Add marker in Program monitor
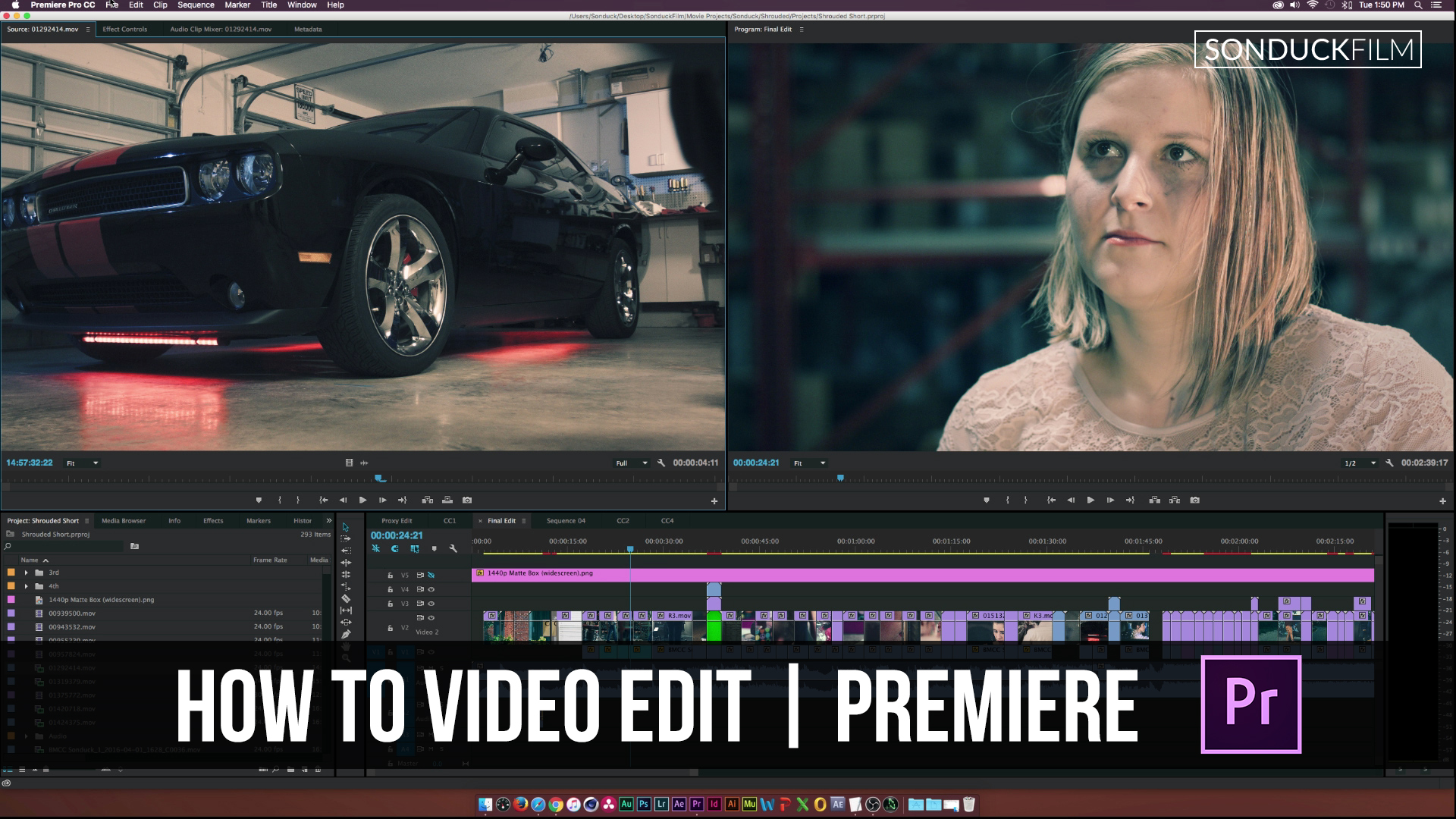This screenshot has height=819, width=1456. click(987, 500)
